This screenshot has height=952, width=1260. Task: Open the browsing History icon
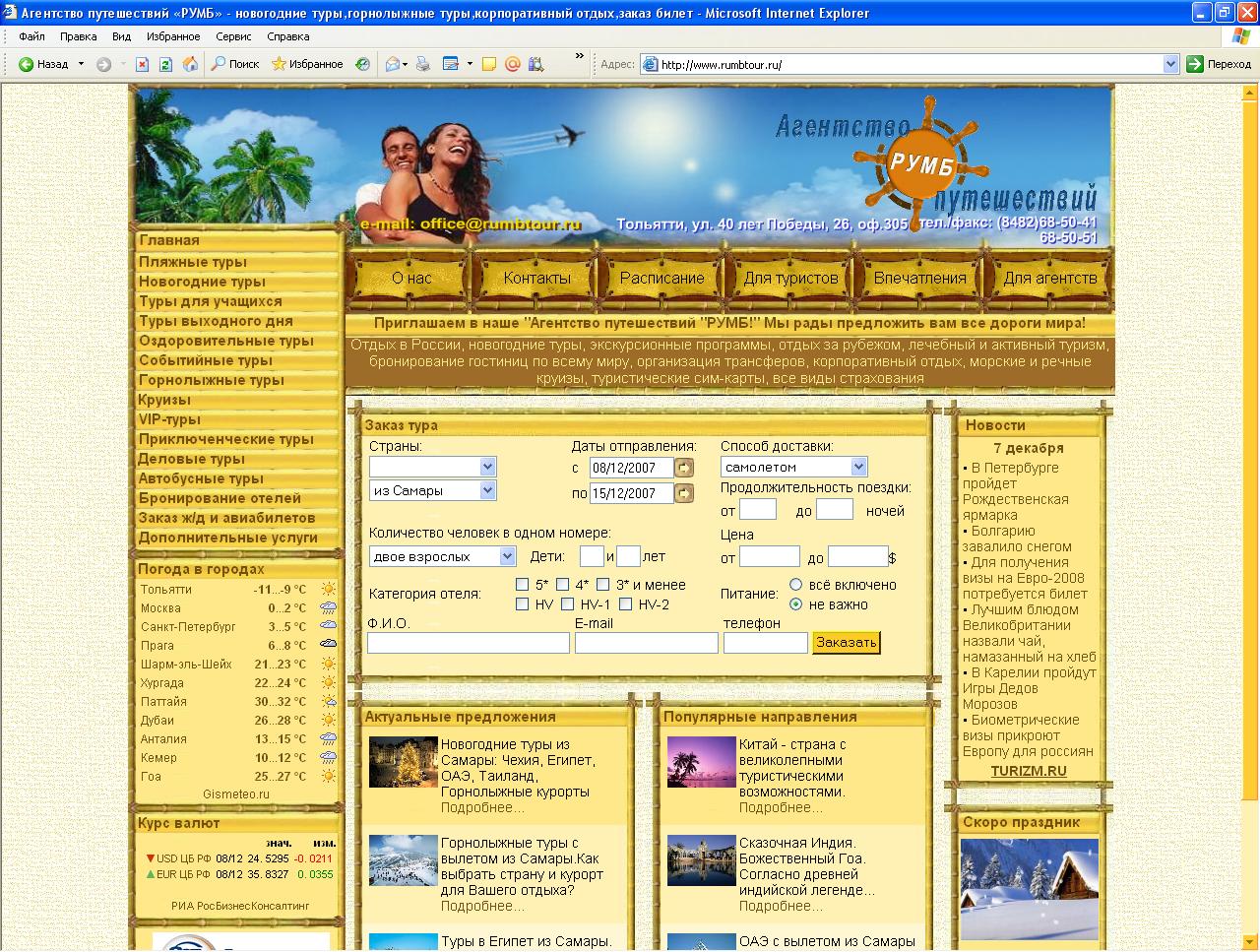click(x=363, y=64)
